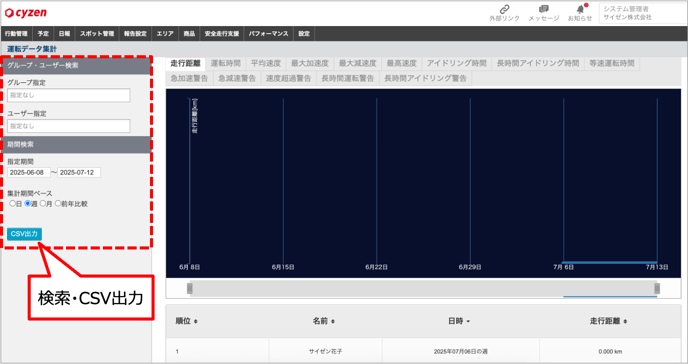Click the CSV出力 button
Viewport: 688px width, 364px height.
[x=24, y=234]
